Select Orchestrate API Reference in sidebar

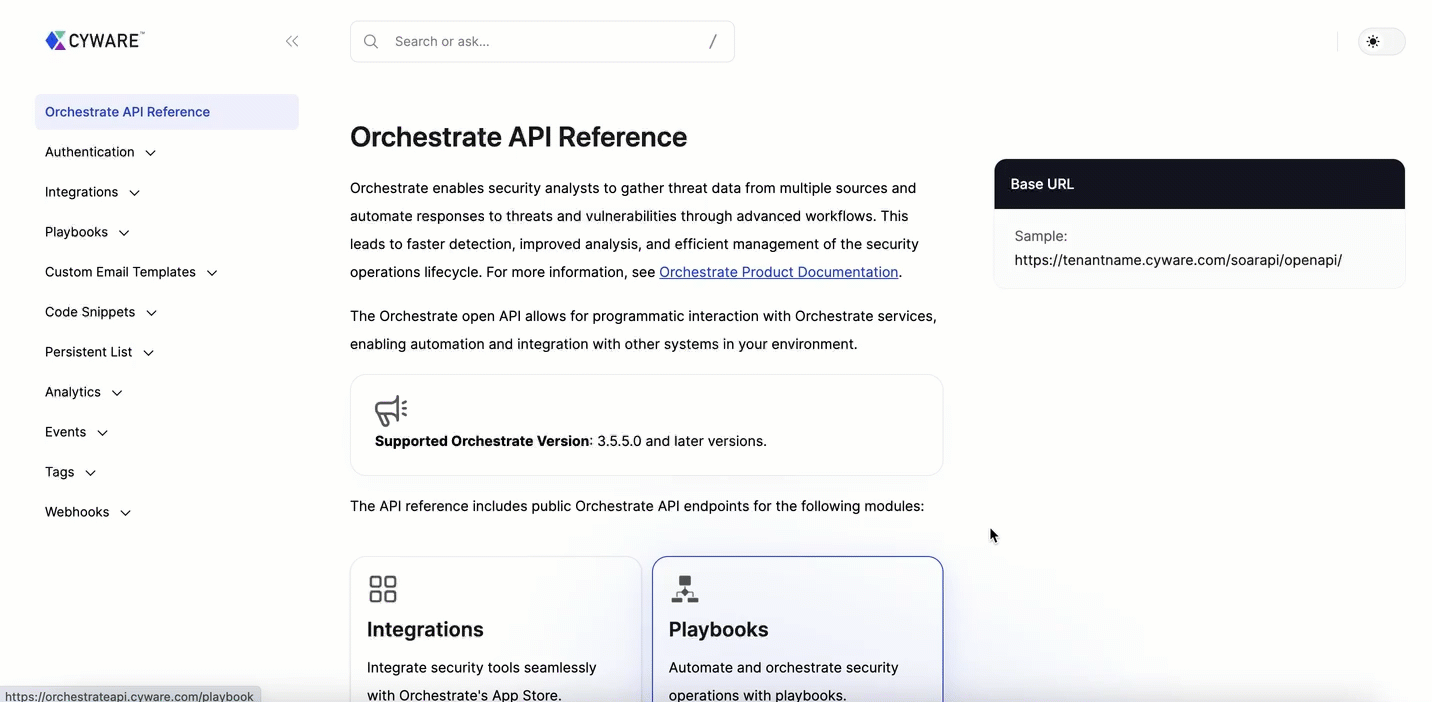coord(127,112)
